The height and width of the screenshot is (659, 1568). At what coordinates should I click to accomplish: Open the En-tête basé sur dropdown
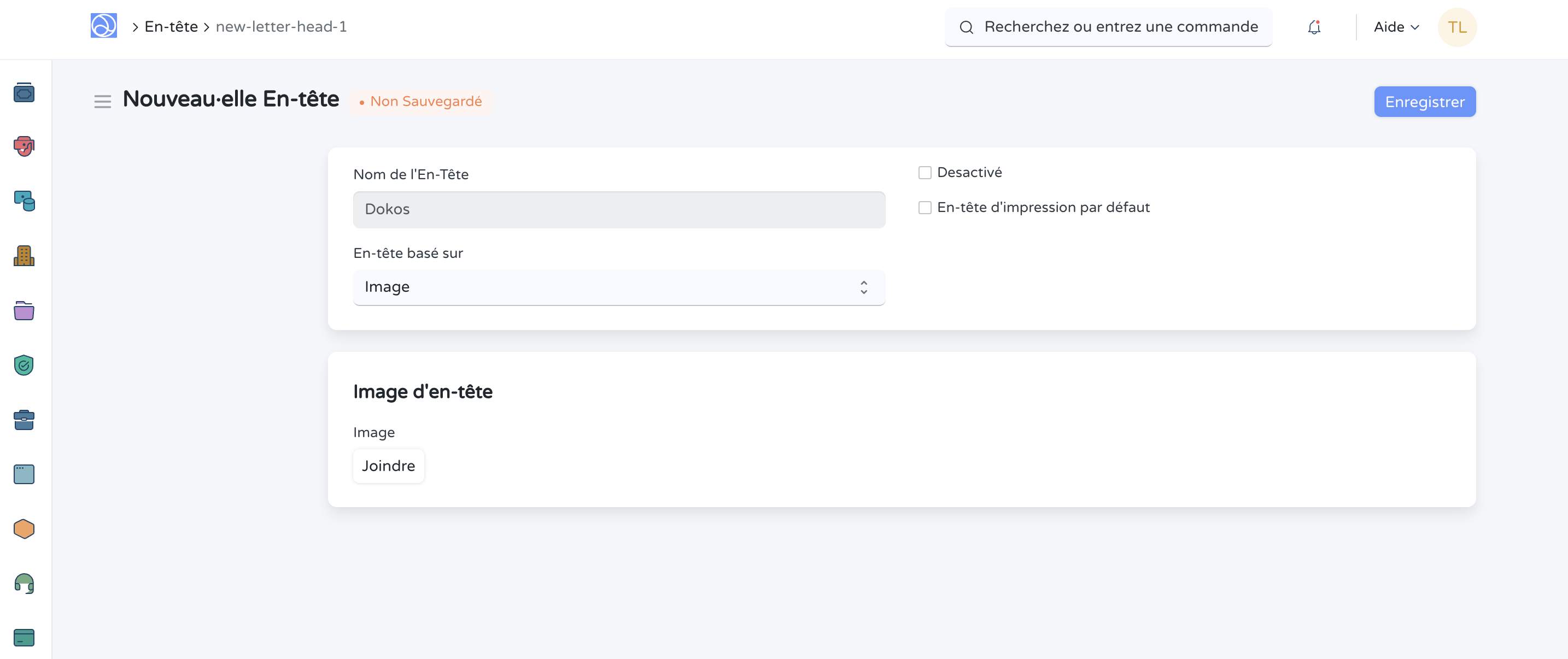(x=618, y=287)
